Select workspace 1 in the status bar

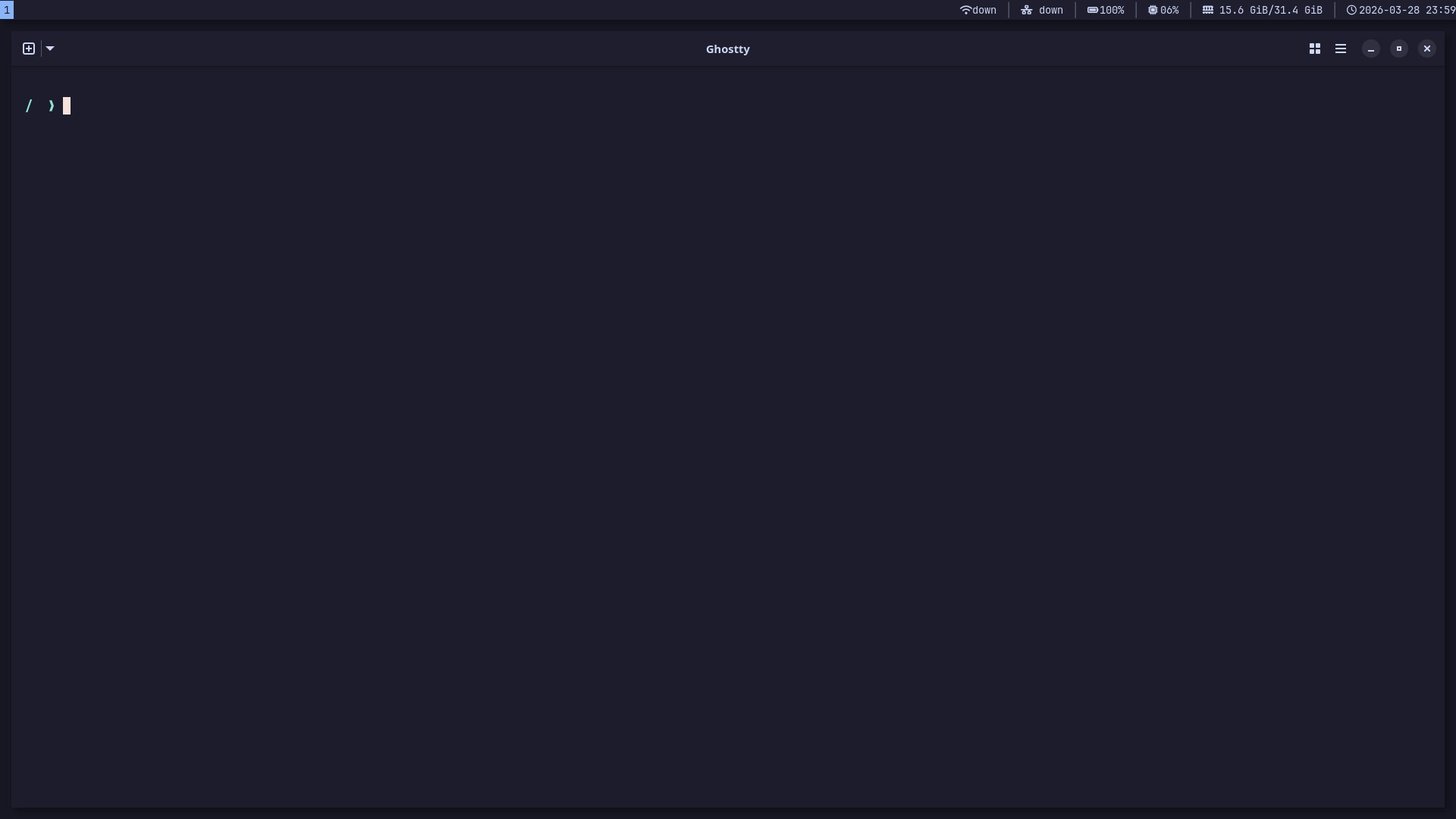click(8, 10)
